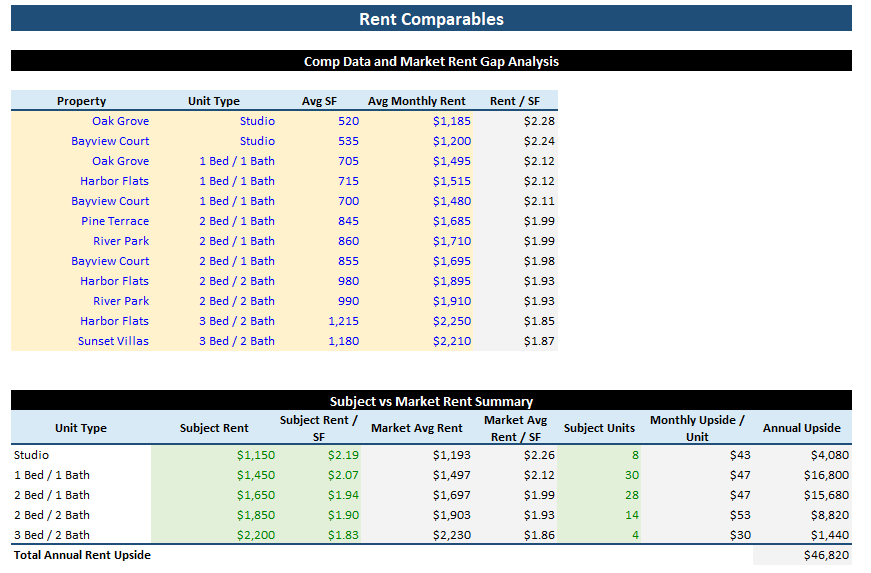871x573 pixels.
Task: Click the Monthly Upside / Unit column header
Action: (x=697, y=428)
